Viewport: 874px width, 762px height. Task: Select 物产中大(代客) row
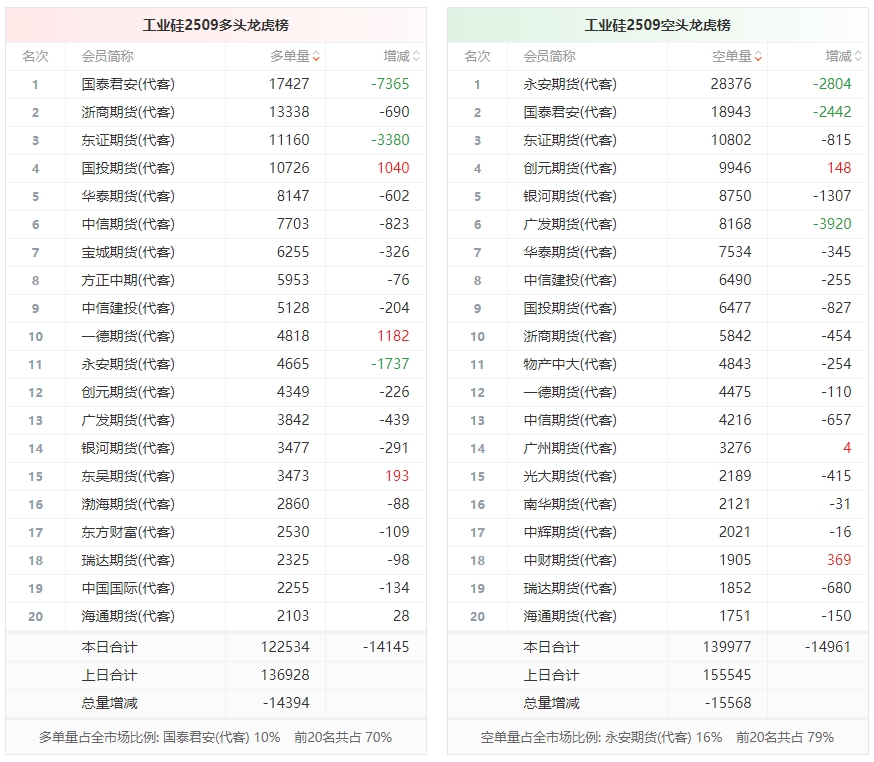pos(658,364)
